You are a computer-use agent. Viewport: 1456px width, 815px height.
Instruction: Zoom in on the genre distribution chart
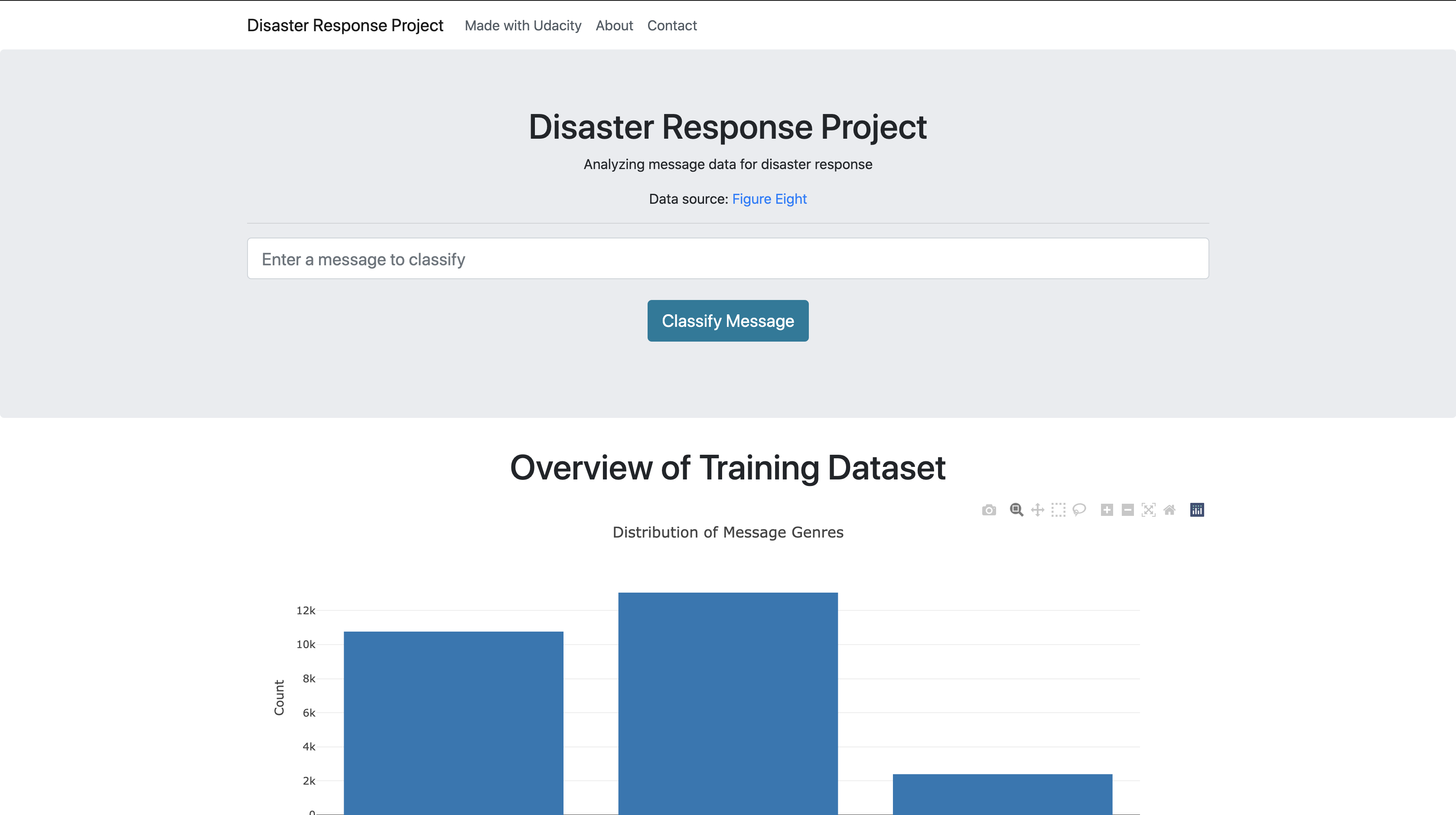[1106, 509]
